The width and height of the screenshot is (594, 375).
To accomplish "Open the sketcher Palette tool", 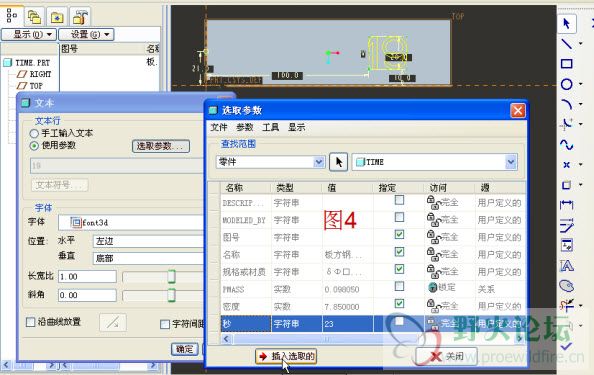I will [x=567, y=286].
